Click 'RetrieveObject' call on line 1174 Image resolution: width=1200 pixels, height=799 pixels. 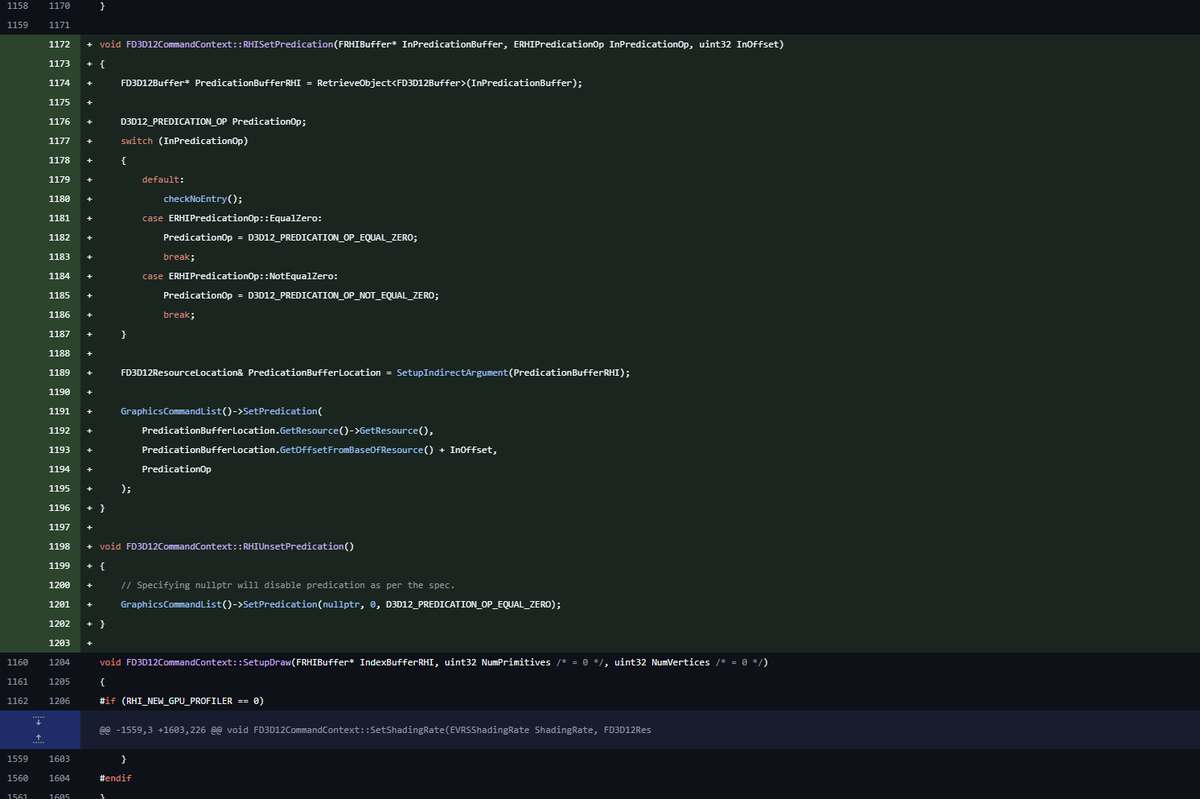tap(353, 83)
